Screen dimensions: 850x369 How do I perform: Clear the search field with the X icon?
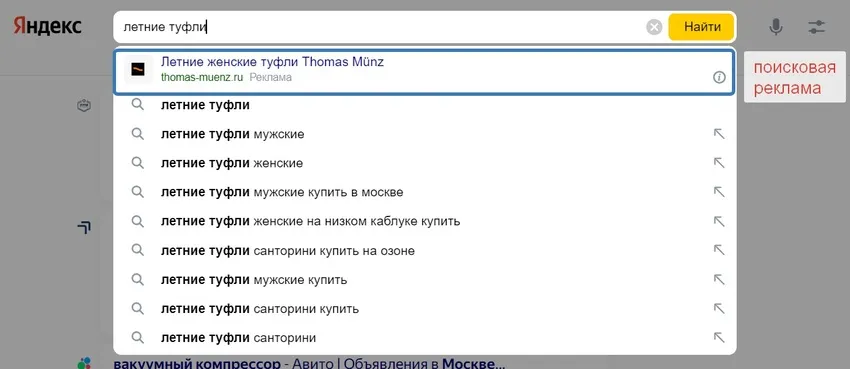click(654, 27)
